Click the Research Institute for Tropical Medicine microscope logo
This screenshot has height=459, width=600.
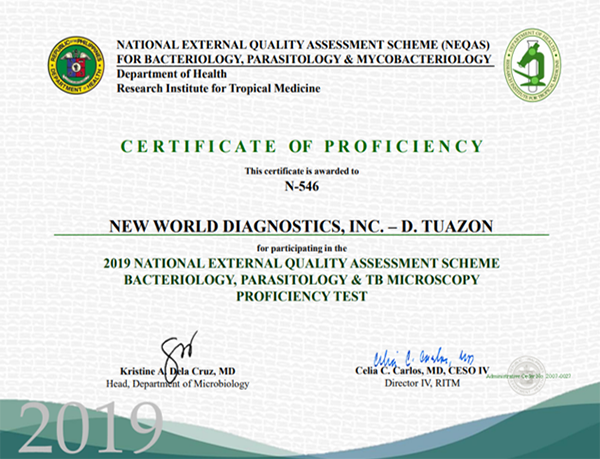[532, 65]
